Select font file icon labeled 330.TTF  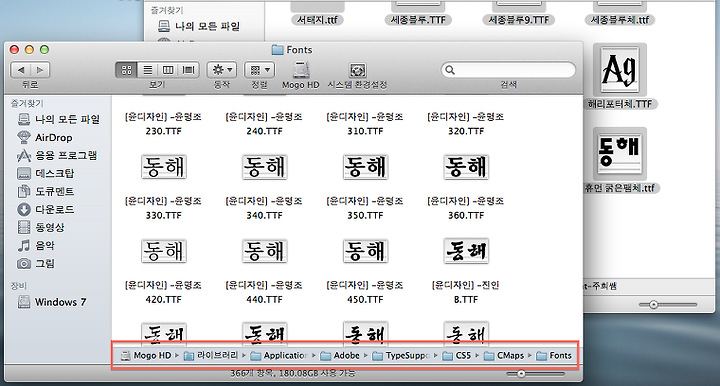click(x=163, y=167)
